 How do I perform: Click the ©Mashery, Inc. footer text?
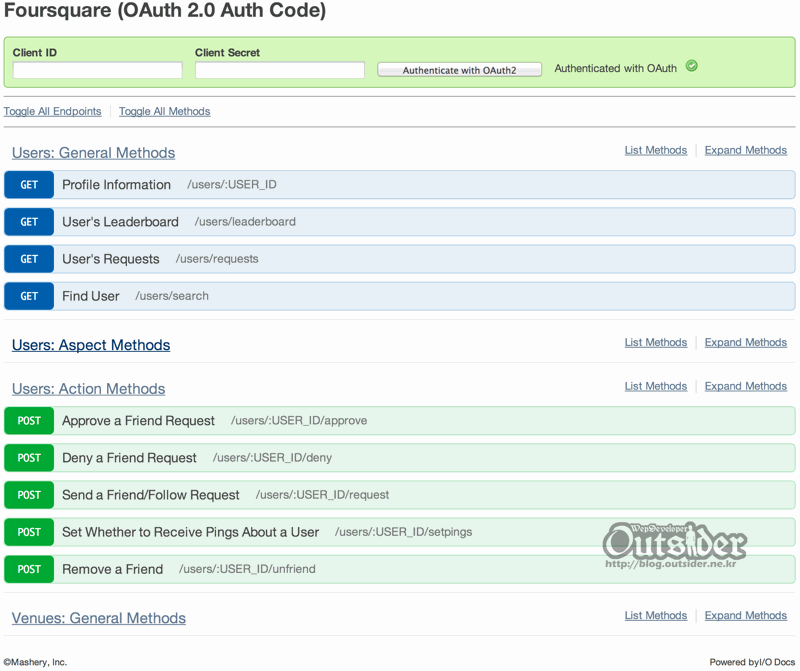(35, 662)
